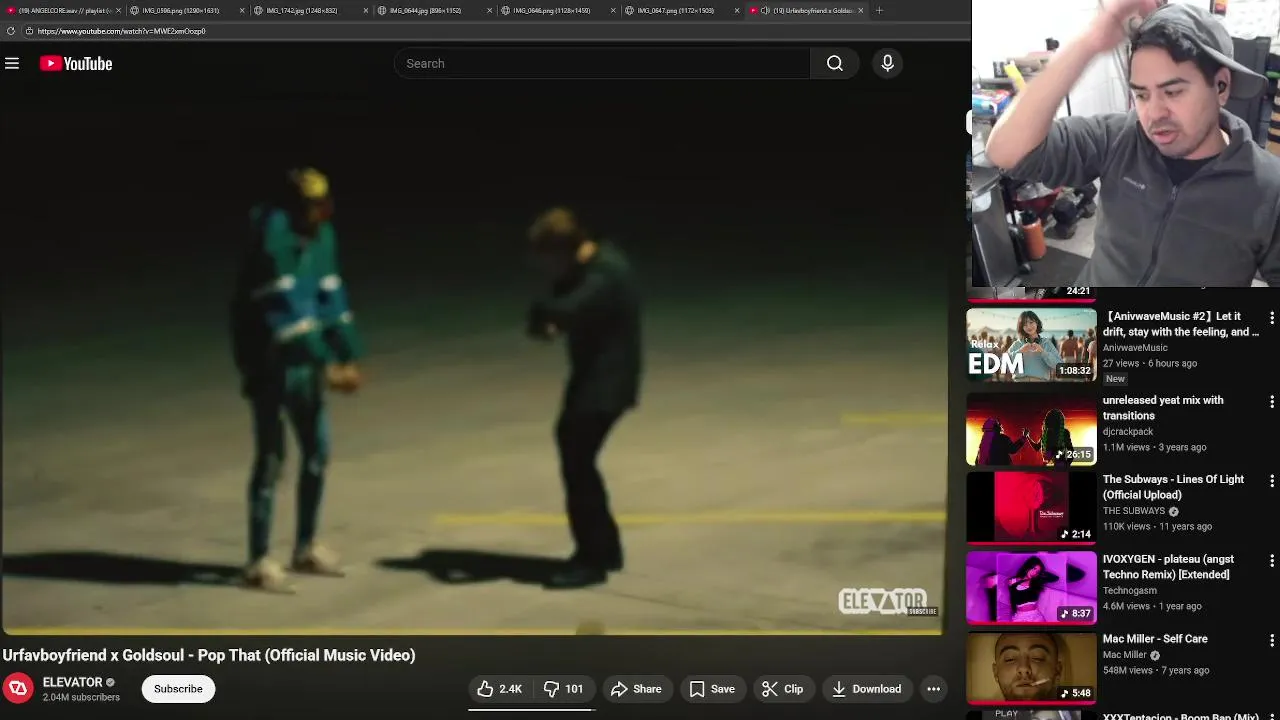The height and width of the screenshot is (720, 1280).
Task: Open 'Mac Miller - Self Care' title
Action: [x=1155, y=639]
